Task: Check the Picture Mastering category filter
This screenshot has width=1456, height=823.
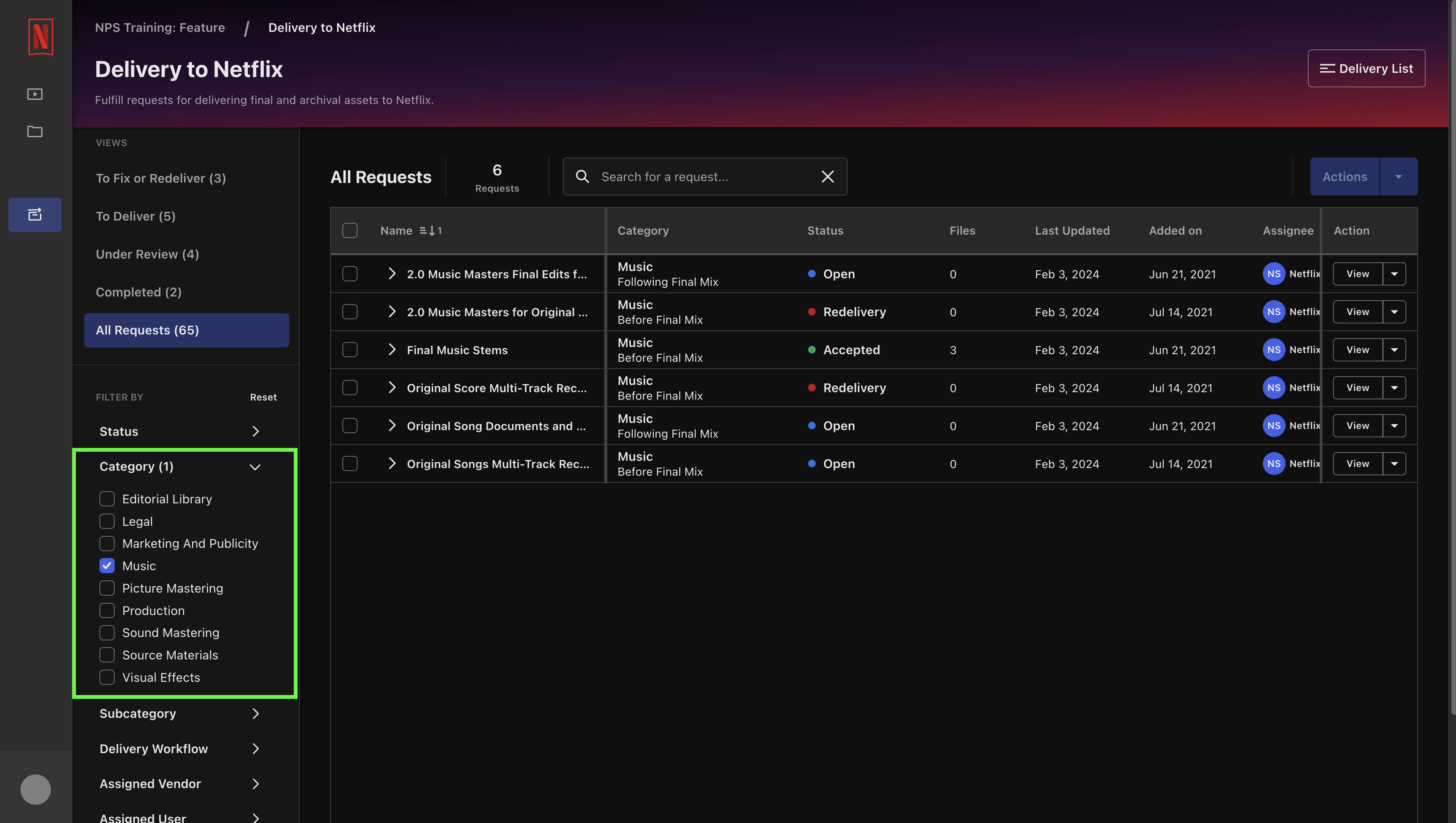Action: (x=107, y=588)
